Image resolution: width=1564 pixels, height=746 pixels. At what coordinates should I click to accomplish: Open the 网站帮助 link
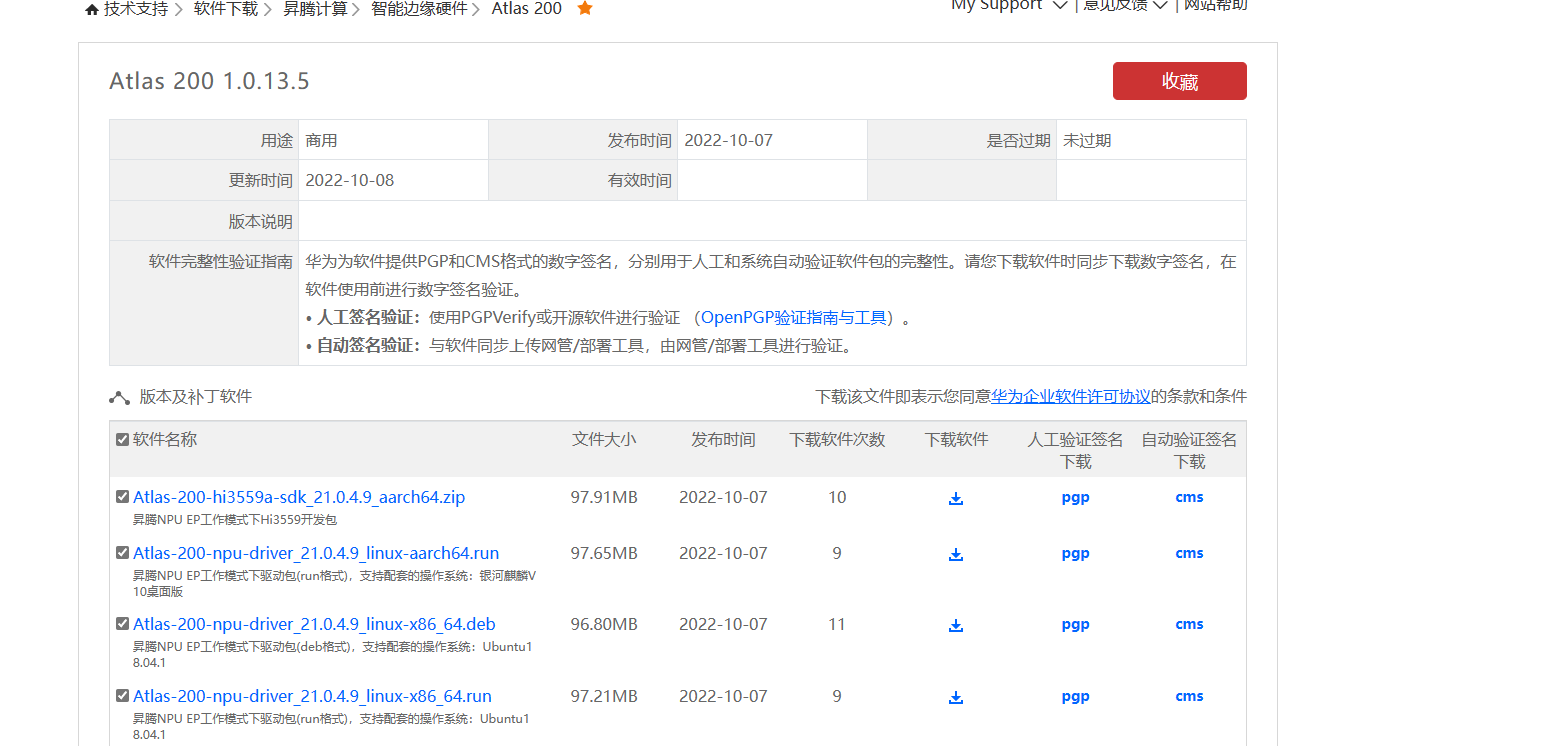[x=1216, y=6]
